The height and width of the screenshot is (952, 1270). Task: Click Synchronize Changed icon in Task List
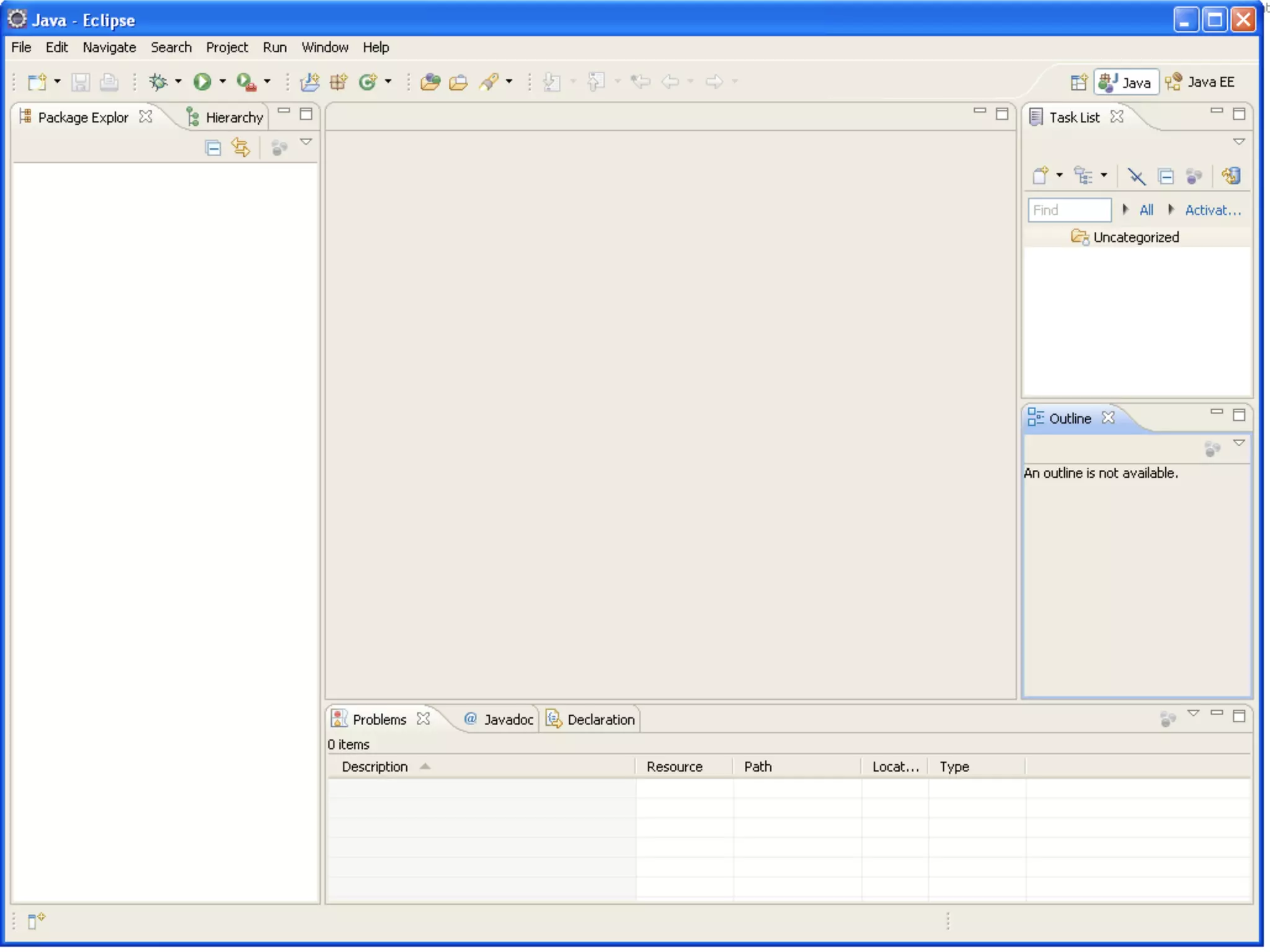[1231, 176]
